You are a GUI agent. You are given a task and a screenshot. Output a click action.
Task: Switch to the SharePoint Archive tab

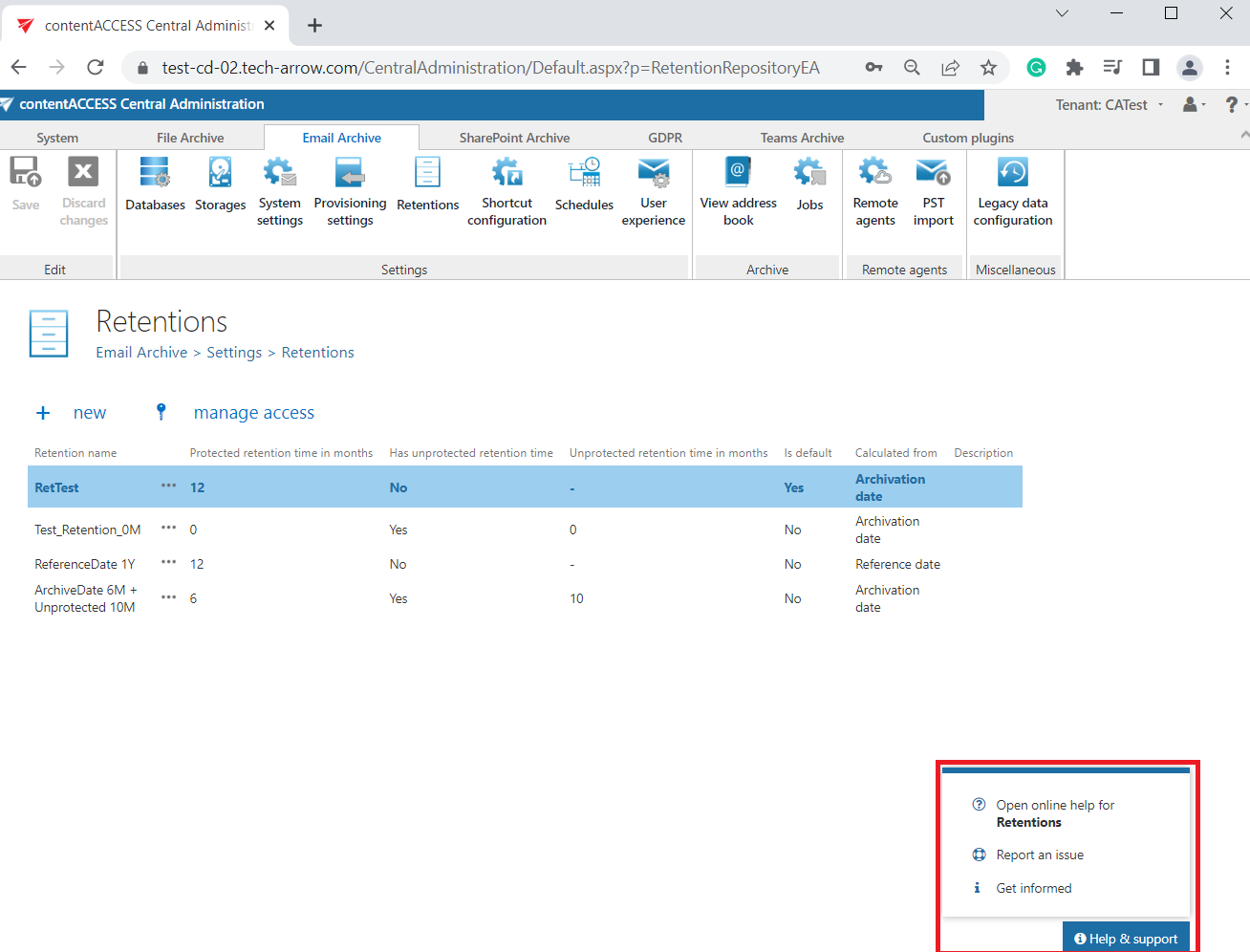514,138
